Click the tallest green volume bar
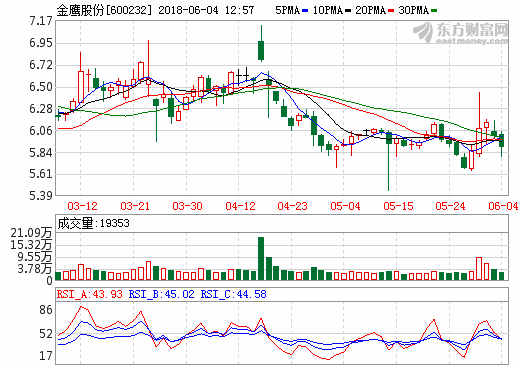This screenshot has height=365, width=520. pyautogui.click(x=261, y=258)
